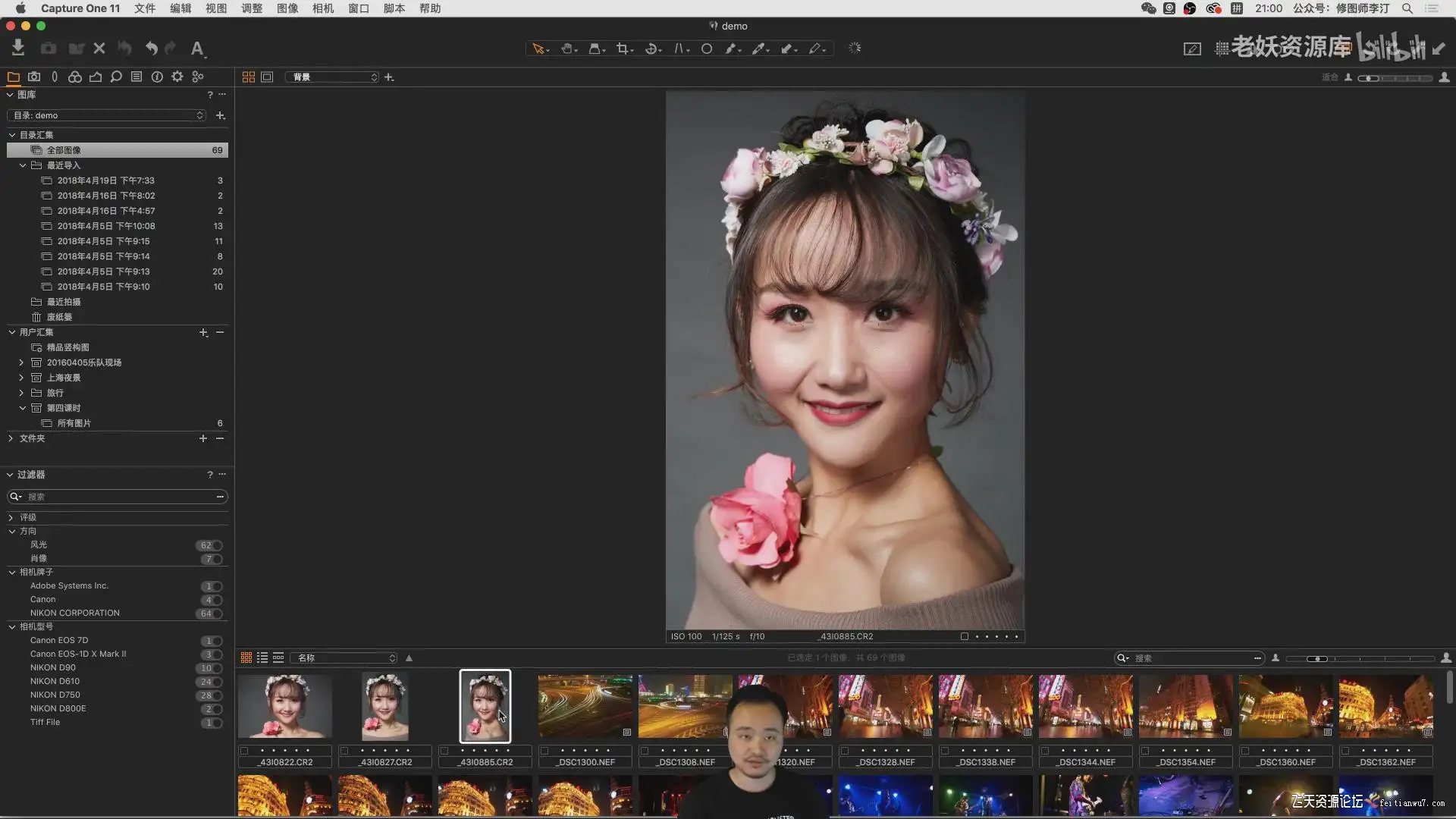Open the Capture tool tab camera icon

34,77
